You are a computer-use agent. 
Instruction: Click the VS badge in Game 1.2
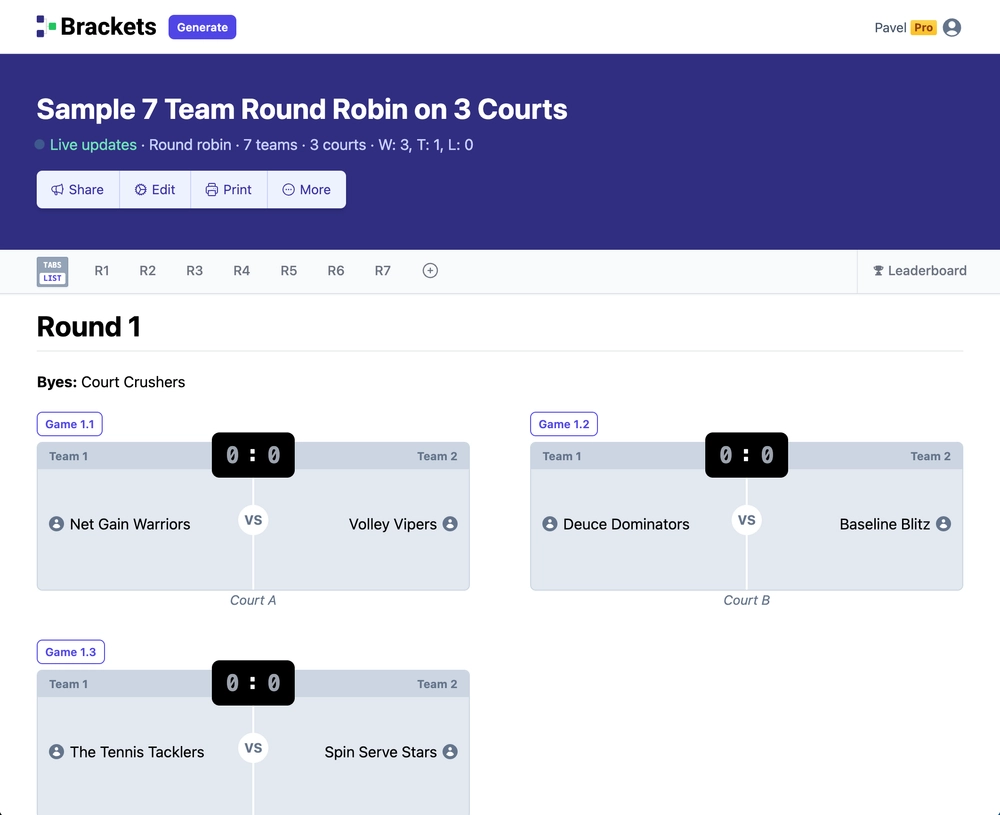coord(746,520)
